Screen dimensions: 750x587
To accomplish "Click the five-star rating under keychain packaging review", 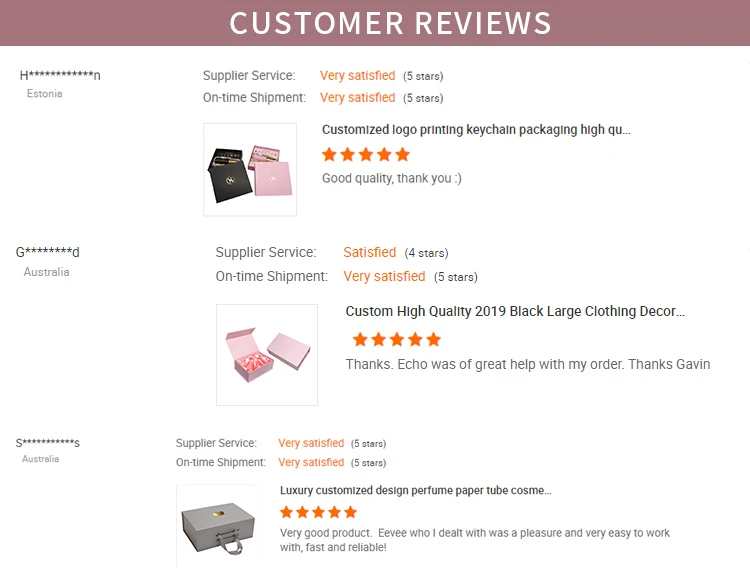I will click(x=366, y=155).
